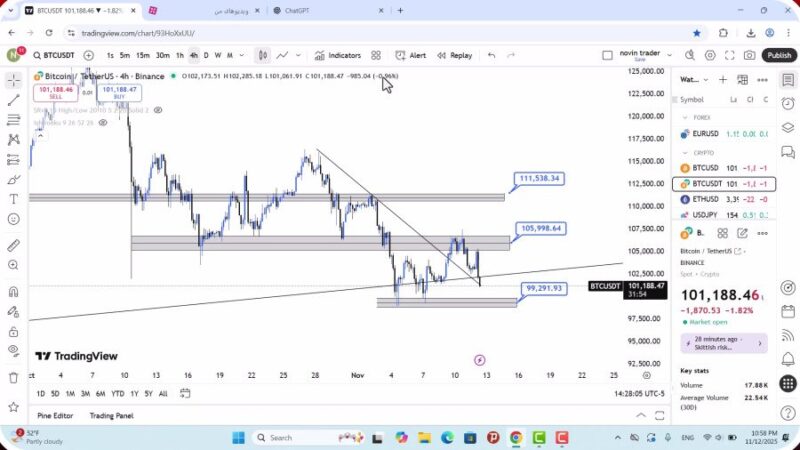Select the trend line drawing tool

click(x=13, y=100)
